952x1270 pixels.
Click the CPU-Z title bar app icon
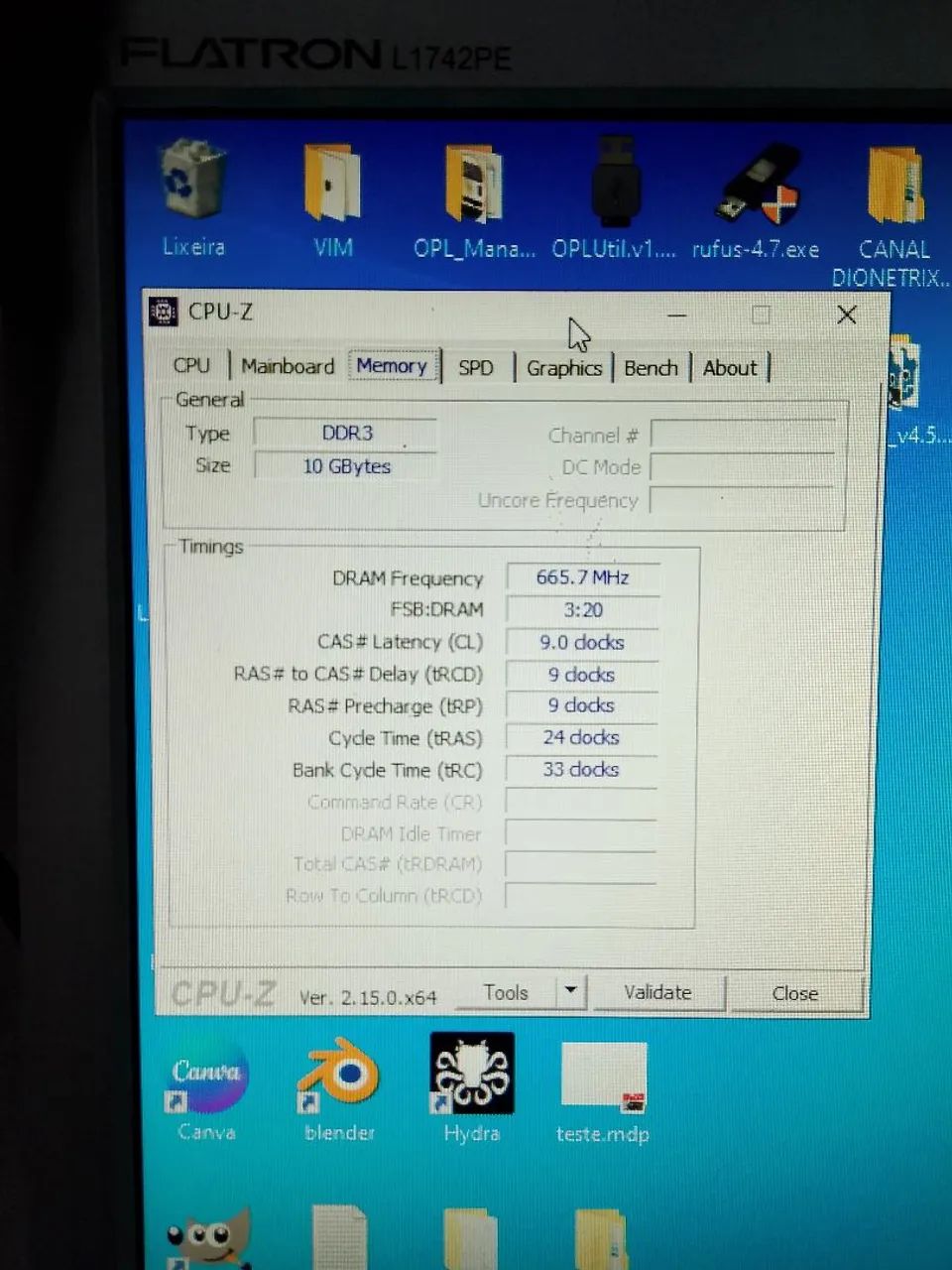tap(163, 312)
